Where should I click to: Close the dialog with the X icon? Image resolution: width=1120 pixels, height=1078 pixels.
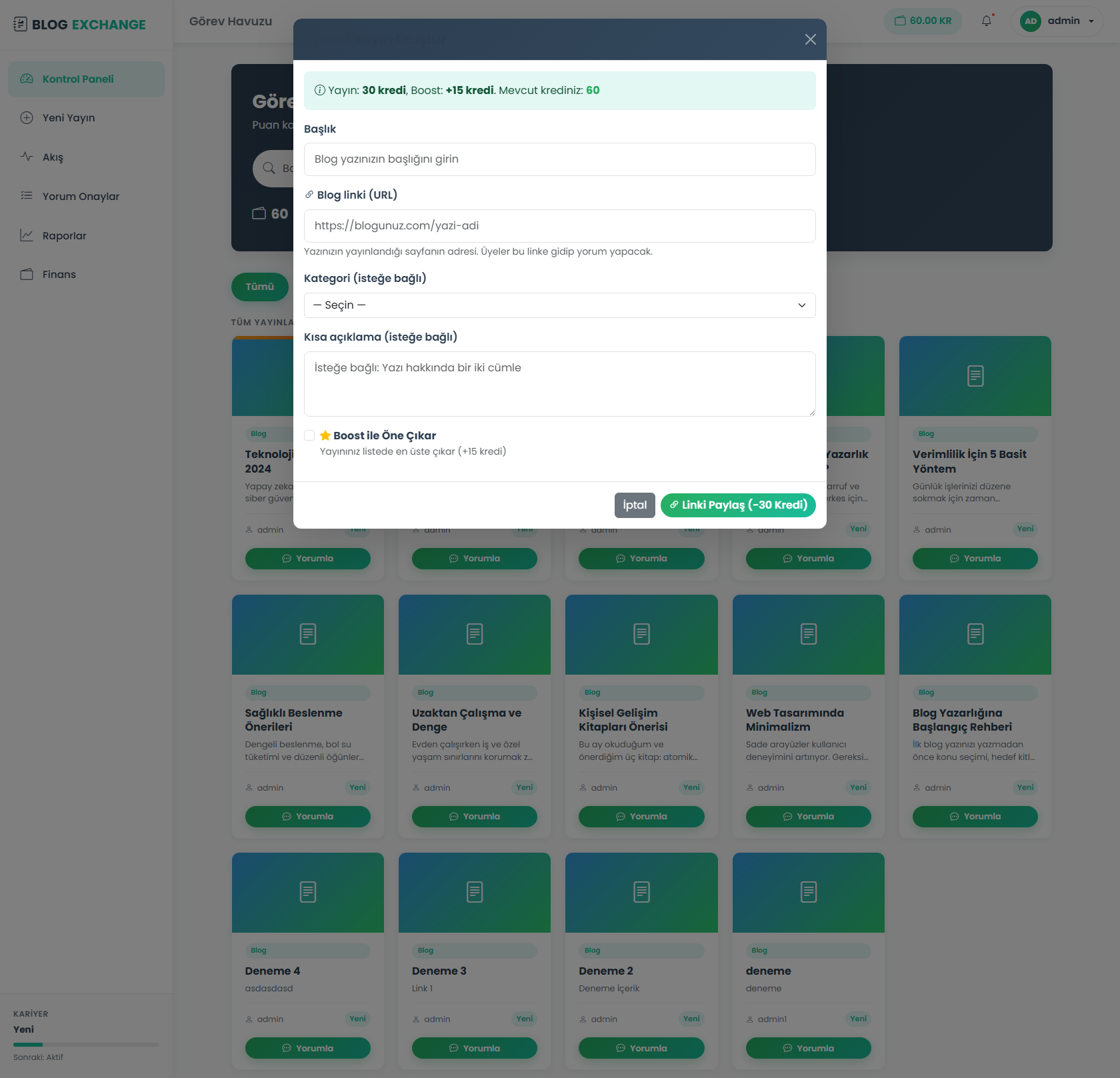coord(810,39)
